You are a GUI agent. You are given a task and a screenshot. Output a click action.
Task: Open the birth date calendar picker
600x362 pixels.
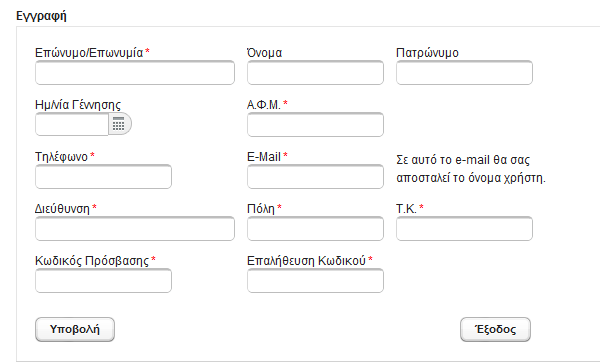point(120,124)
